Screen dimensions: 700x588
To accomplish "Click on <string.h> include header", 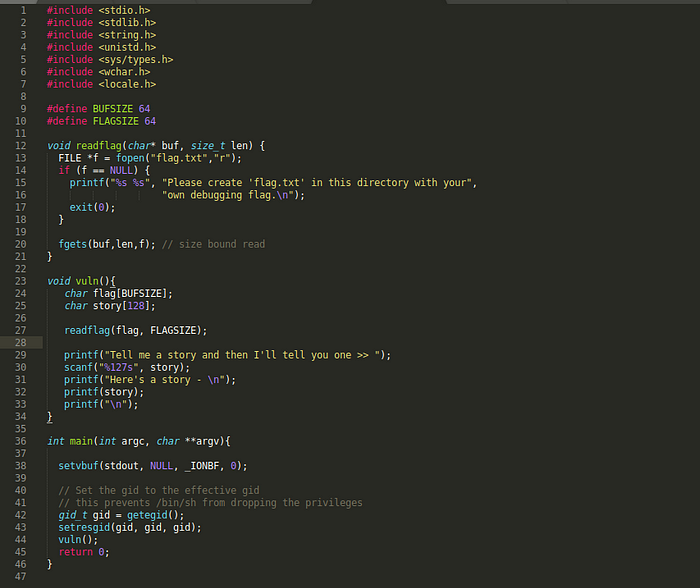I will [127, 35].
